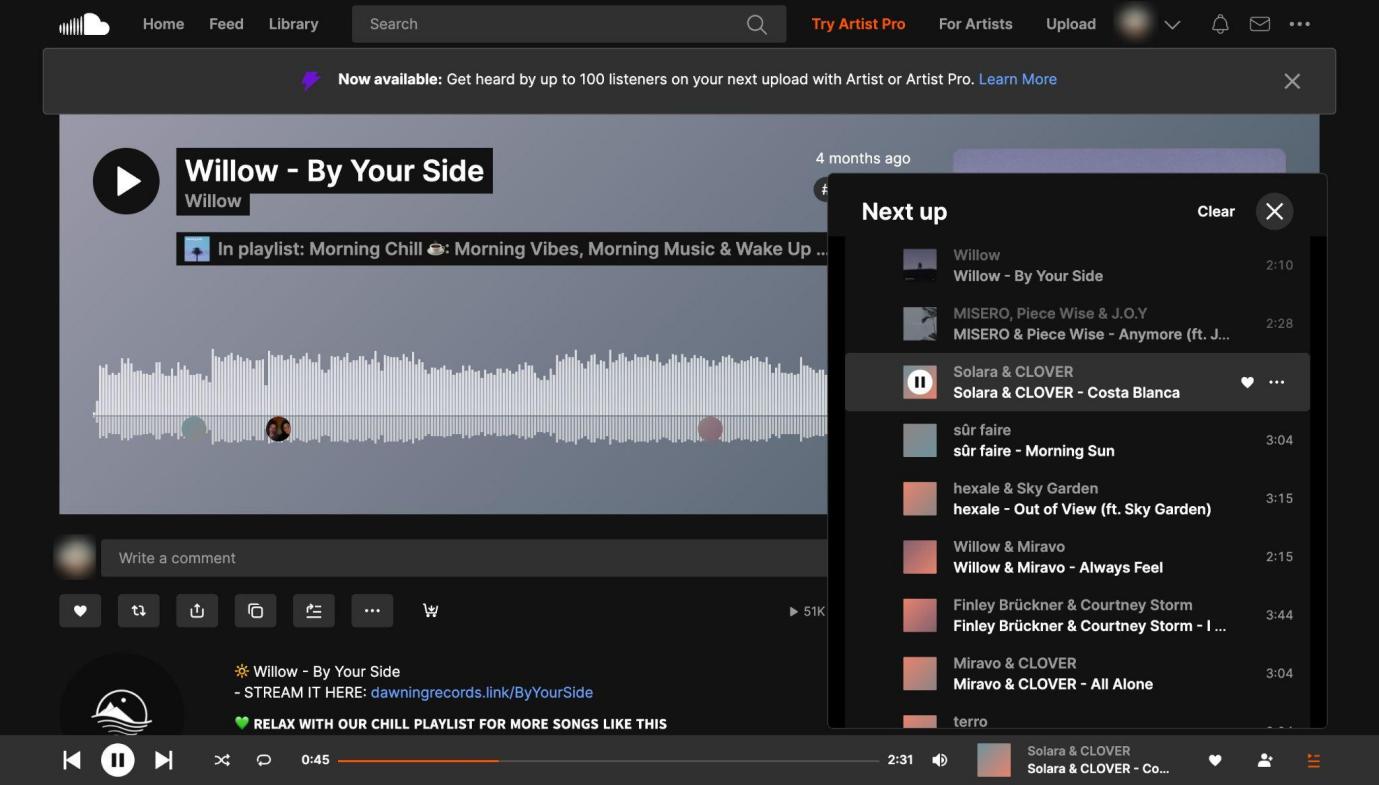Image resolution: width=1379 pixels, height=785 pixels.
Task: Pause playback in the bottom player
Action: tap(118, 761)
